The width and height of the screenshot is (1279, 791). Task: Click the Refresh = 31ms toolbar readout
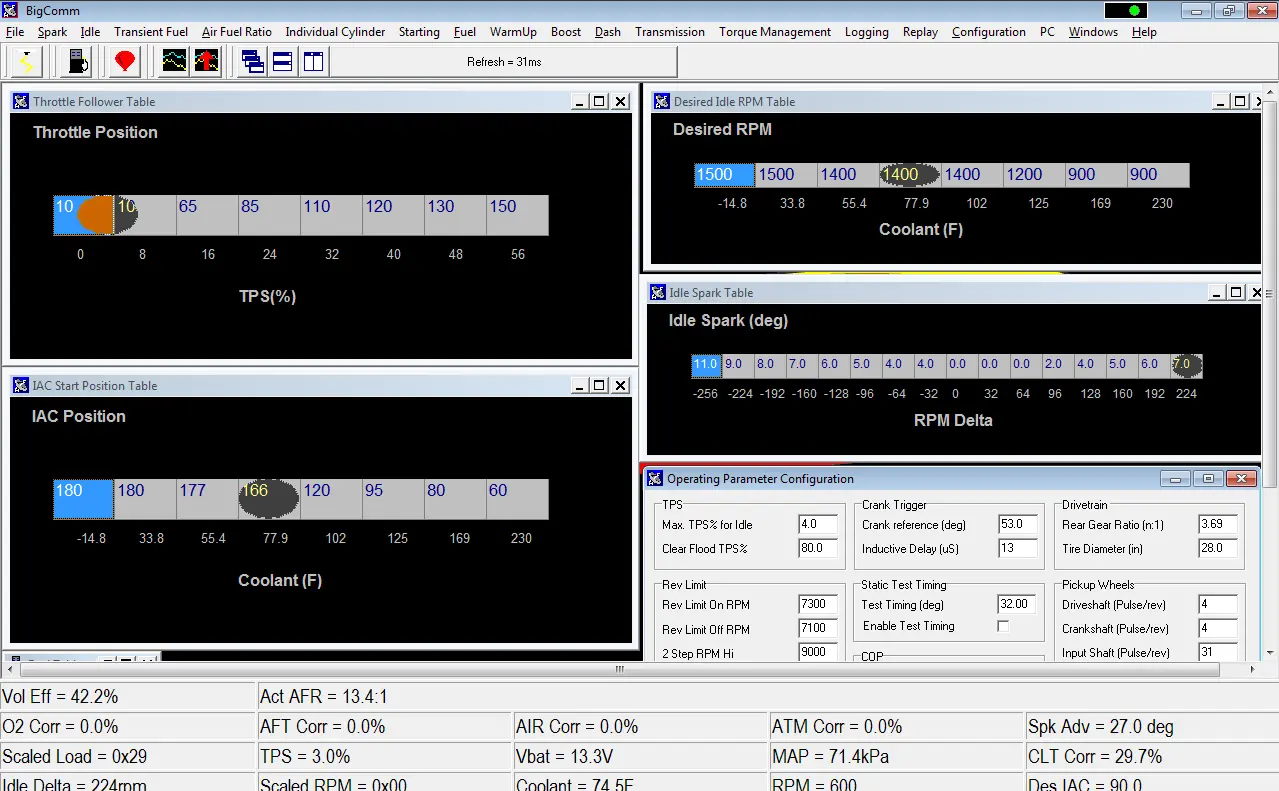pos(504,62)
